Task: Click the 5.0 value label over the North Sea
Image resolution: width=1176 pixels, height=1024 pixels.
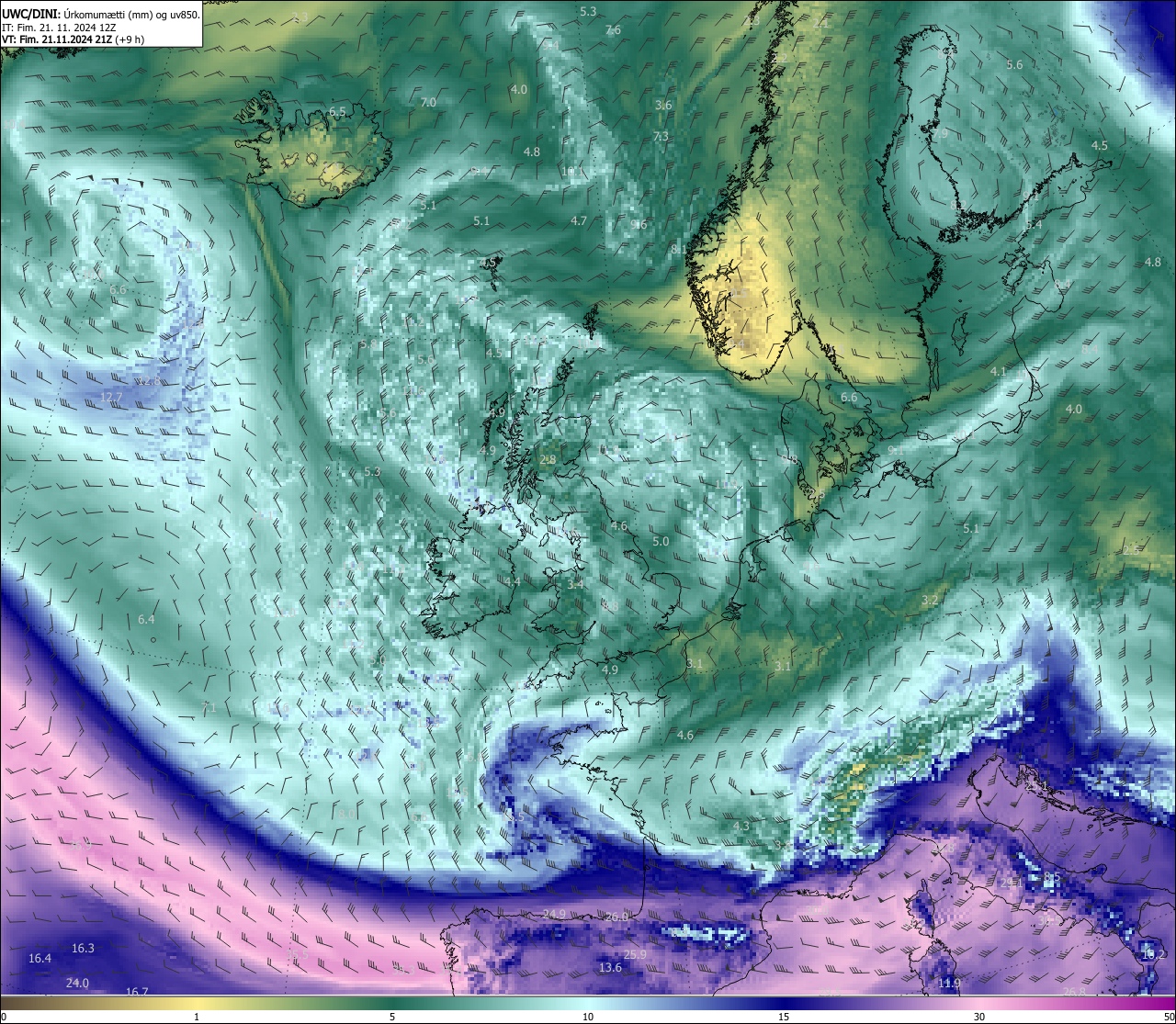Action: 661,542
